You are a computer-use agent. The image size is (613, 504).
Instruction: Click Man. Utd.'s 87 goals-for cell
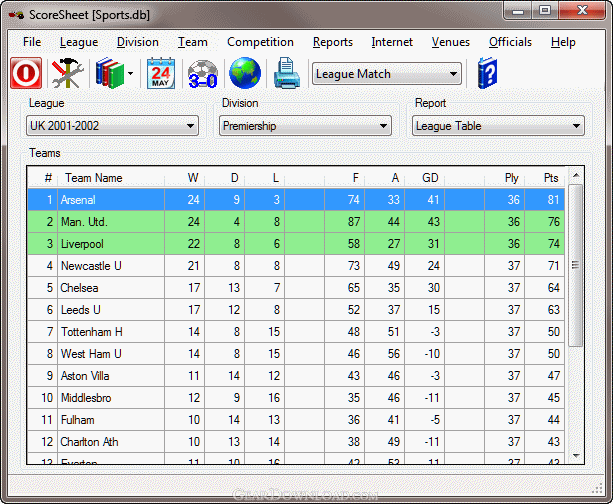coord(344,222)
